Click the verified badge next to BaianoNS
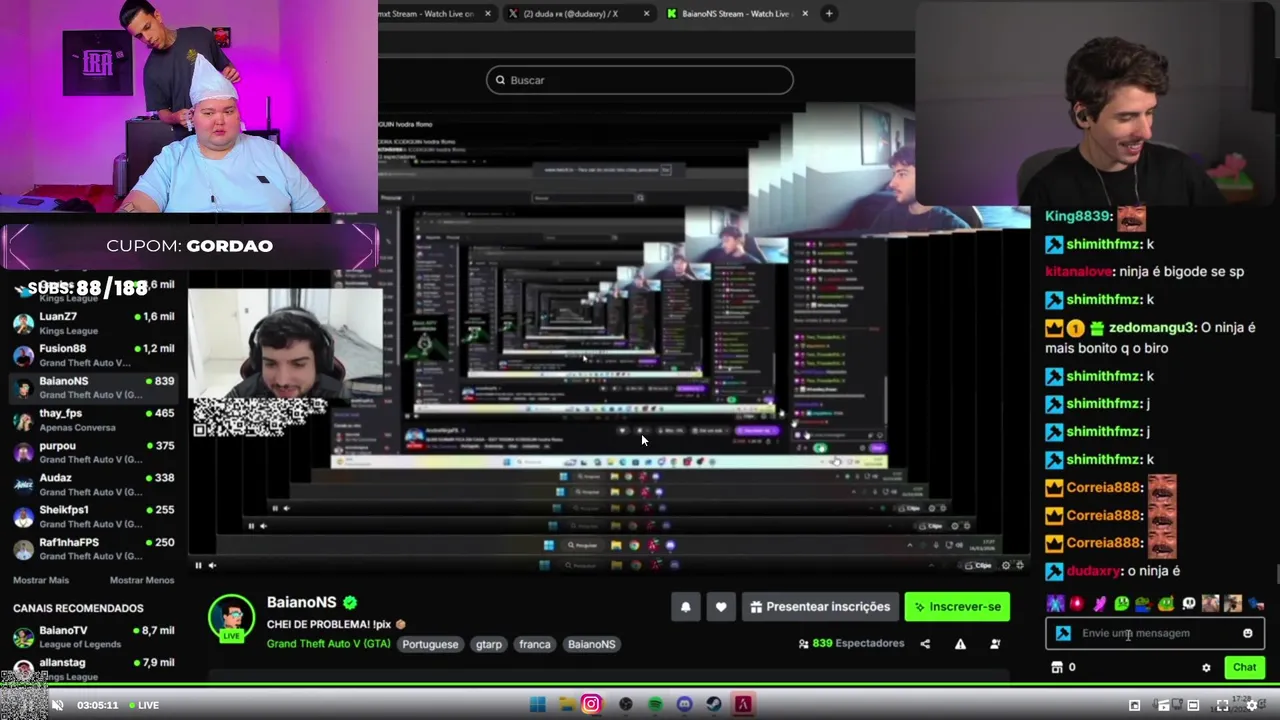The image size is (1280, 720). point(350,602)
